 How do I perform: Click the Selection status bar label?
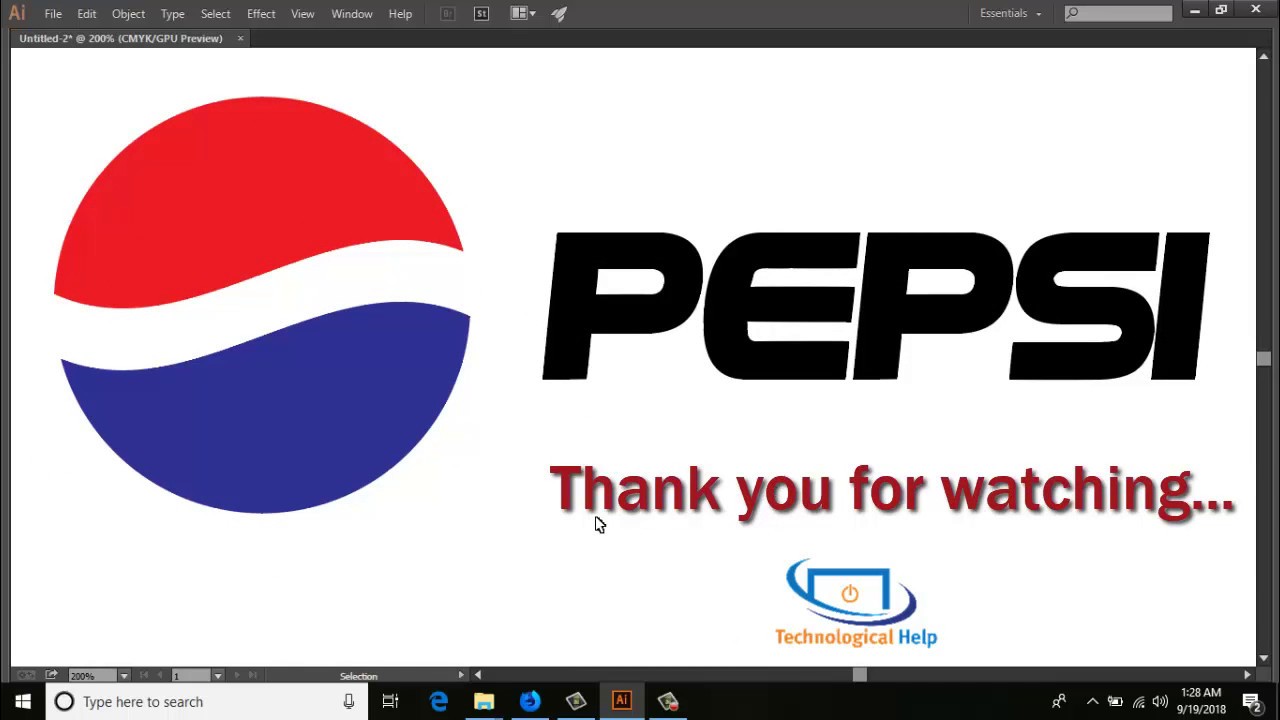pos(358,676)
